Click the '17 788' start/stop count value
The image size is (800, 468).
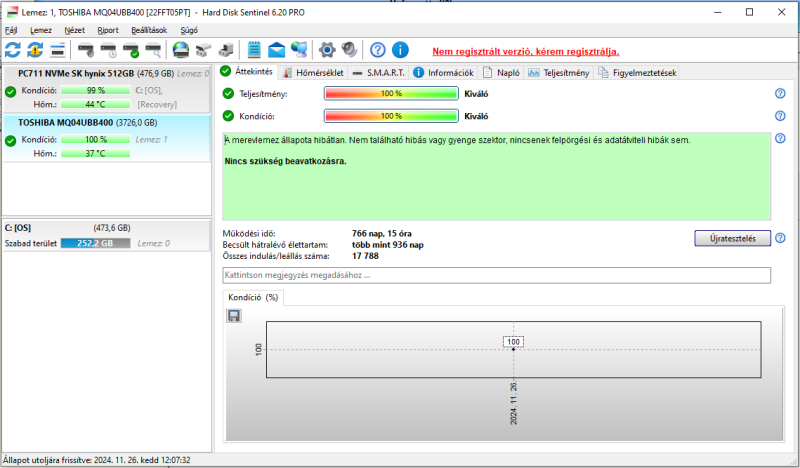365,256
